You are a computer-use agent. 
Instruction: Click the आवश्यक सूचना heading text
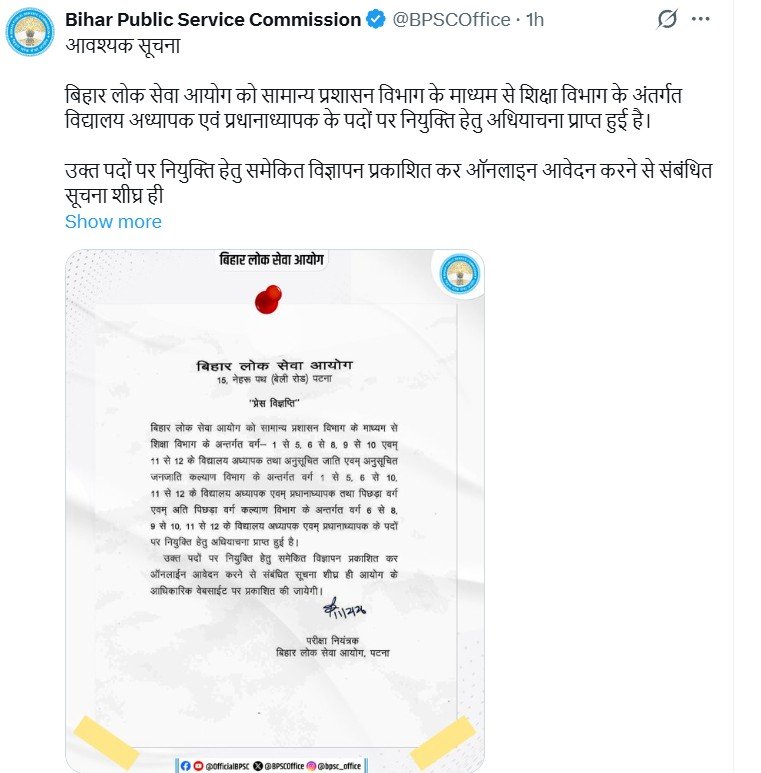point(123,45)
